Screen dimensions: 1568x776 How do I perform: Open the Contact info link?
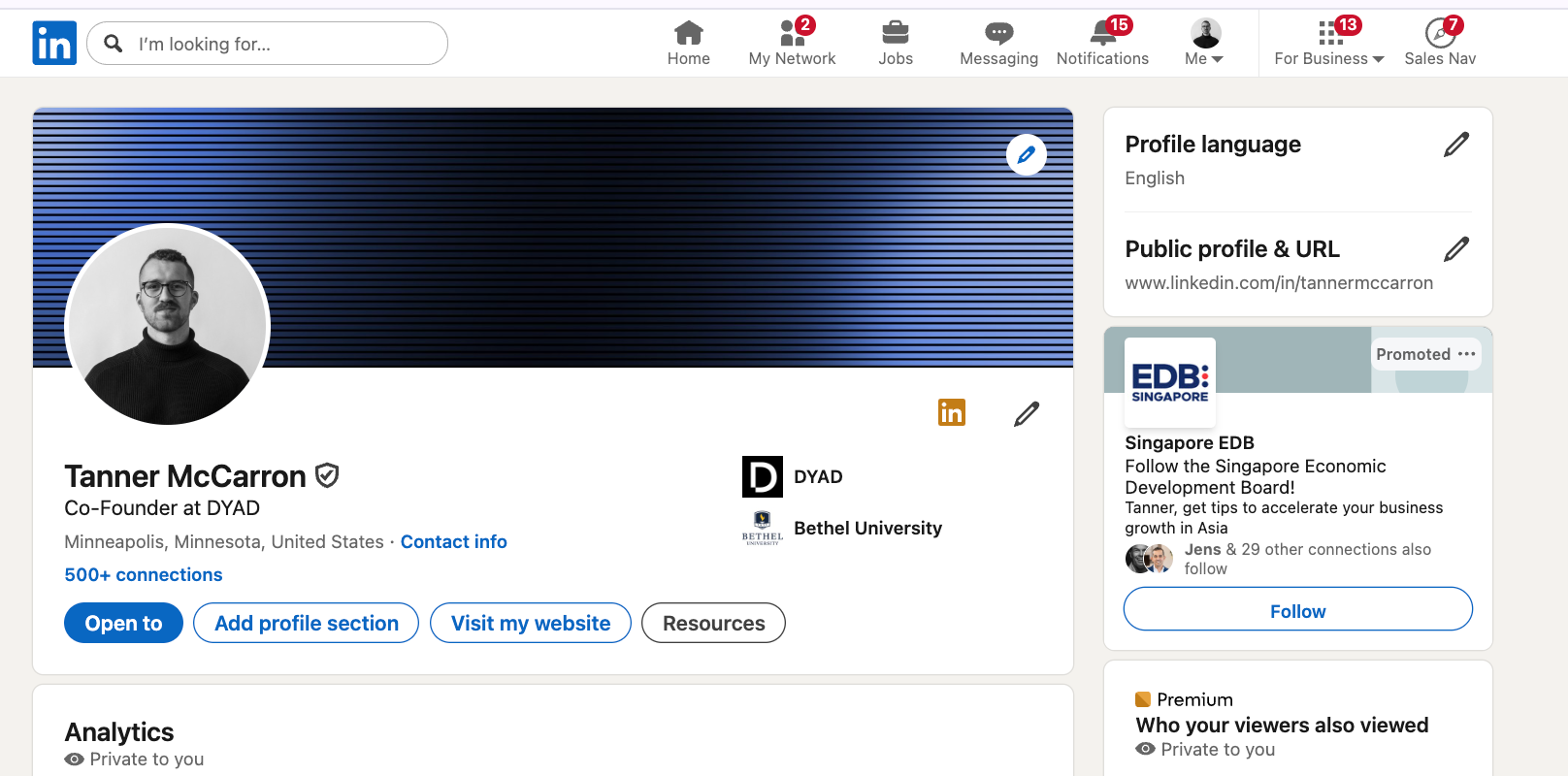(x=453, y=541)
